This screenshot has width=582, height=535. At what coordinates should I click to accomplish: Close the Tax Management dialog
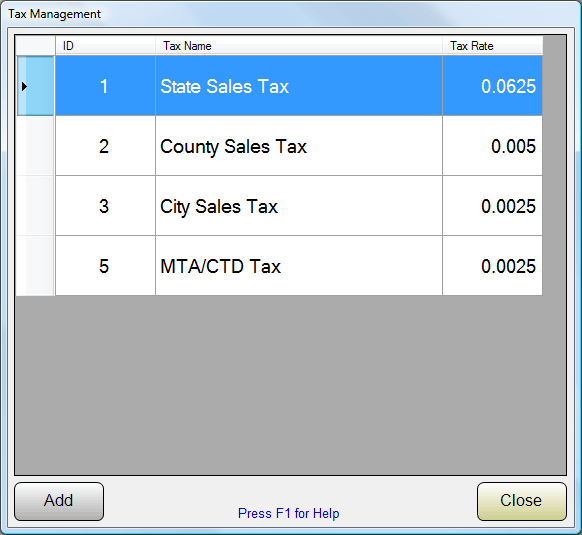(x=521, y=501)
